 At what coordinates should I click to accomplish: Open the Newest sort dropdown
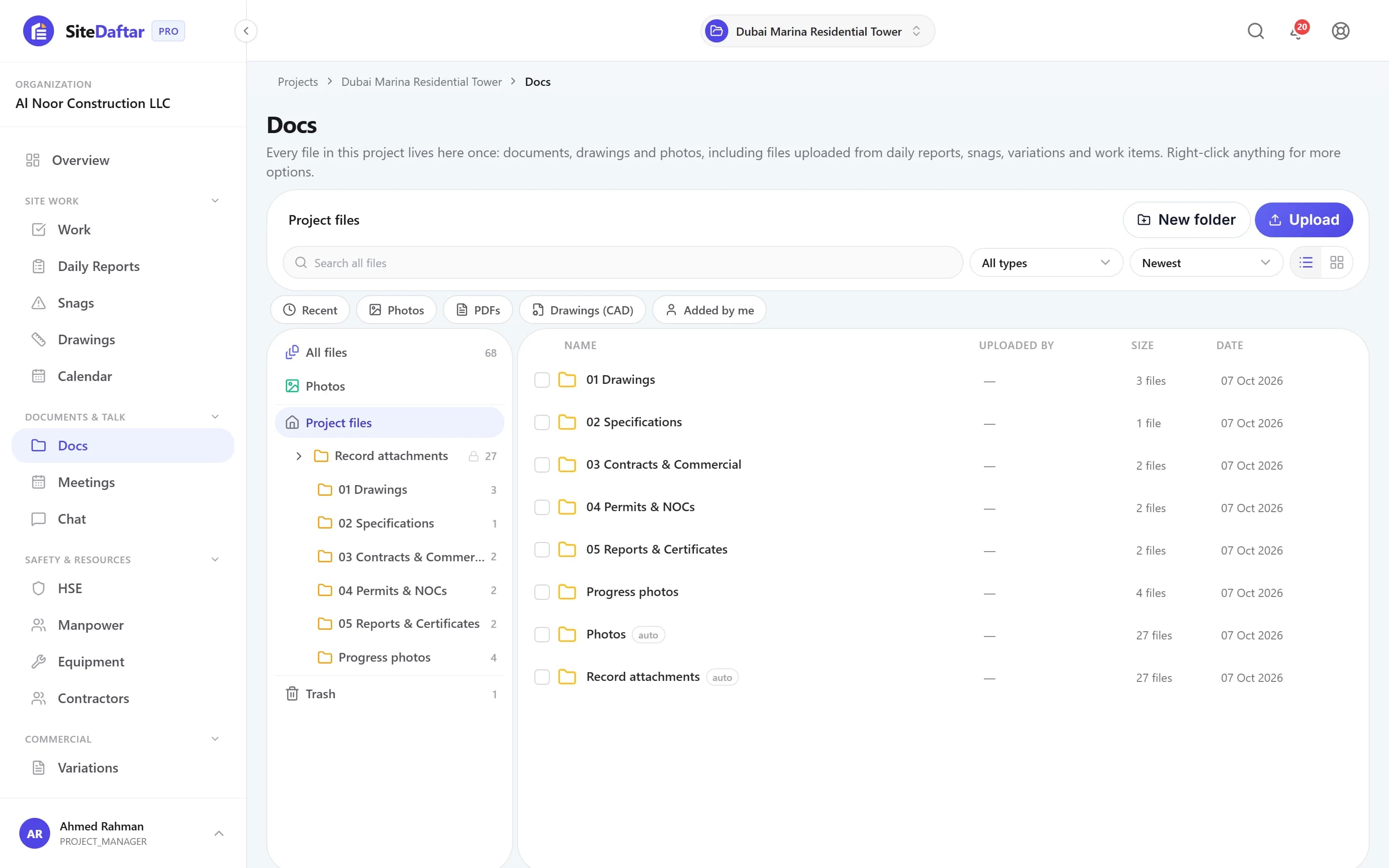click(x=1206, y=262)
